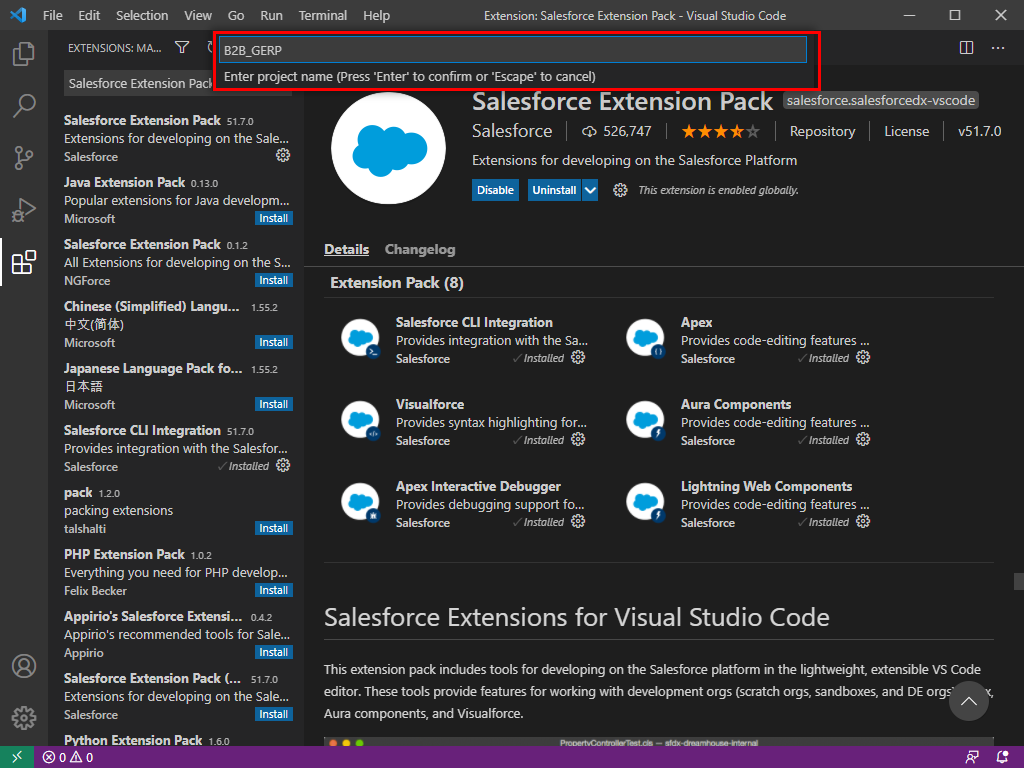Viewport: 1024px width, 768px height.
Task: Click the salesforce.salesforcedx-vscode identifier
Action: (x=880, y=101)
